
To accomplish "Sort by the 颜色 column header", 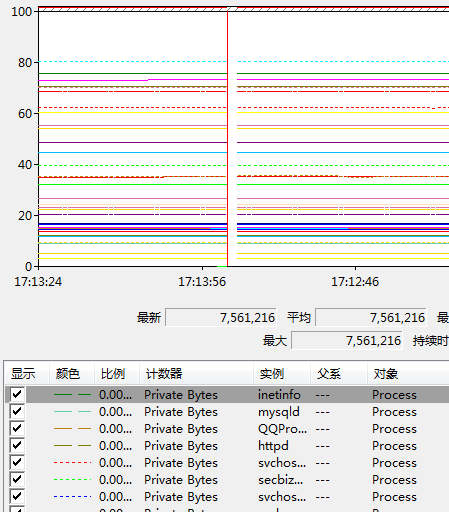I will click(72, 373).
